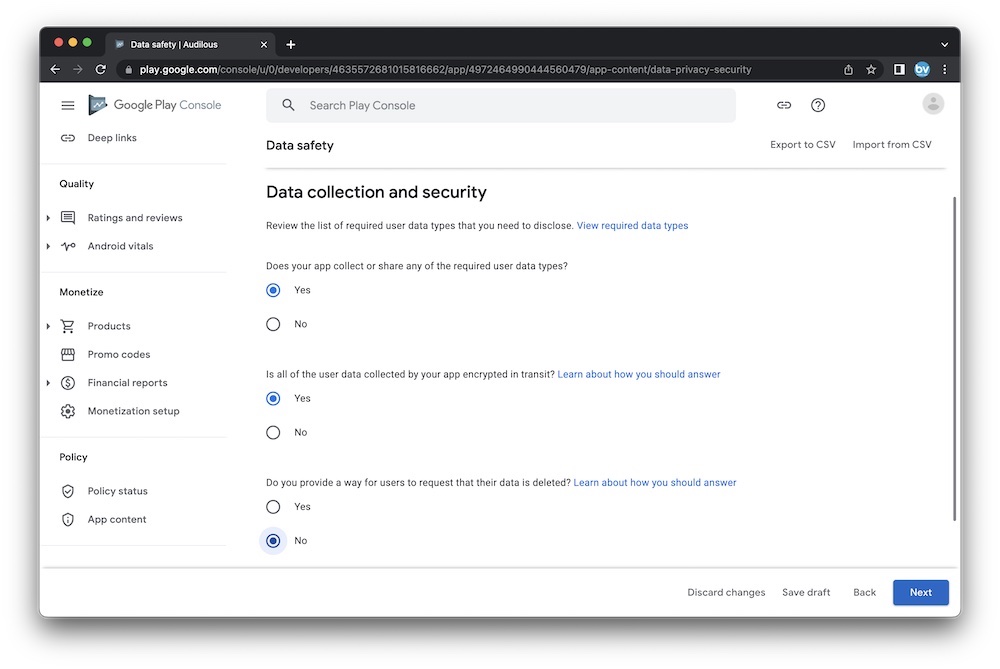
Task: Go back with the browser back arrow
Action: (x=55, y=70)
